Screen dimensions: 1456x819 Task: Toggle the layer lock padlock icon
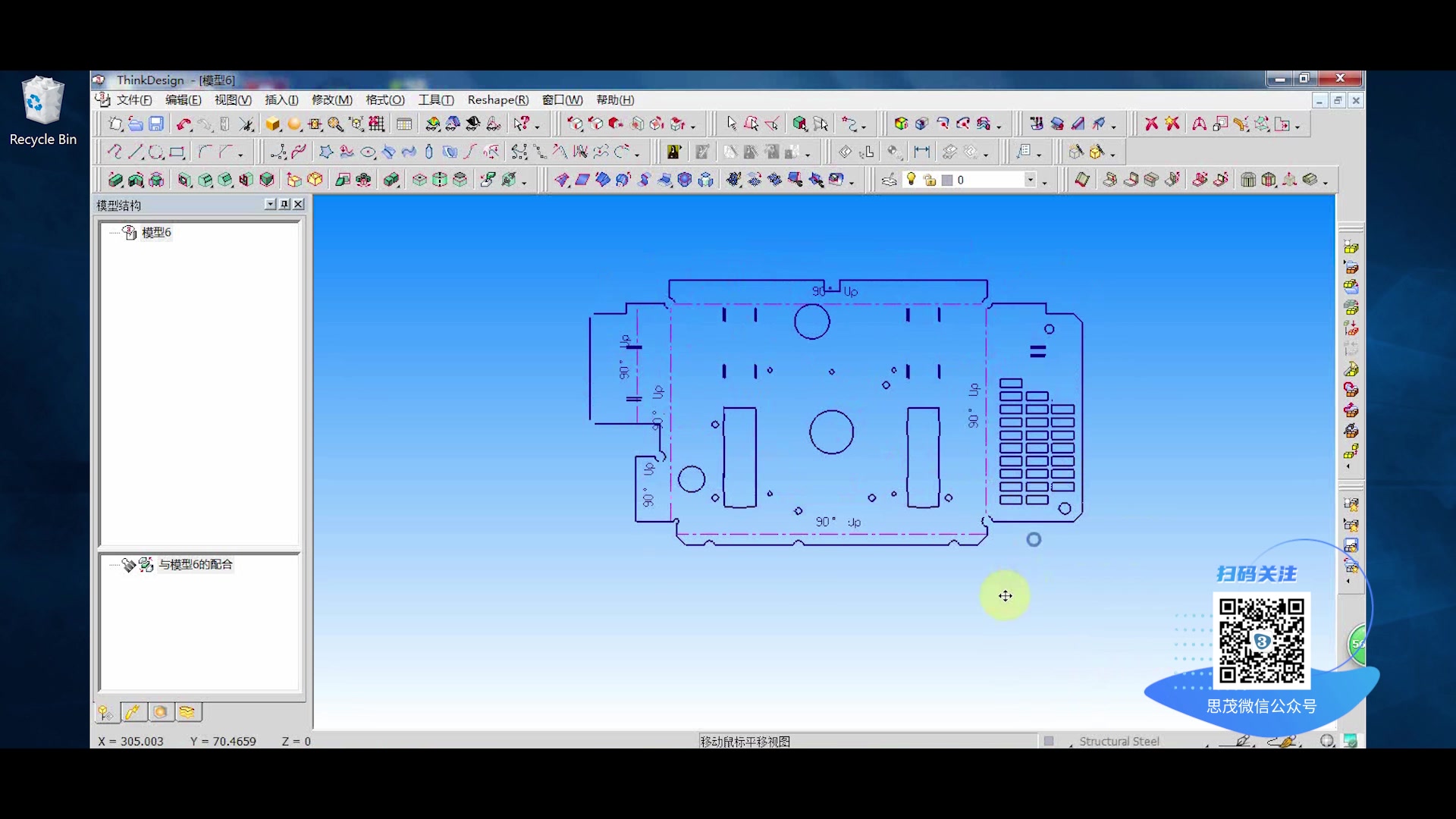(930, 180)
